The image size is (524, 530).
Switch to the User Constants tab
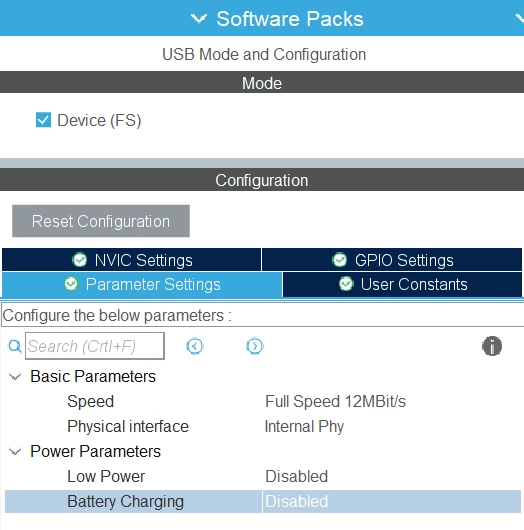tap(402, 285)
